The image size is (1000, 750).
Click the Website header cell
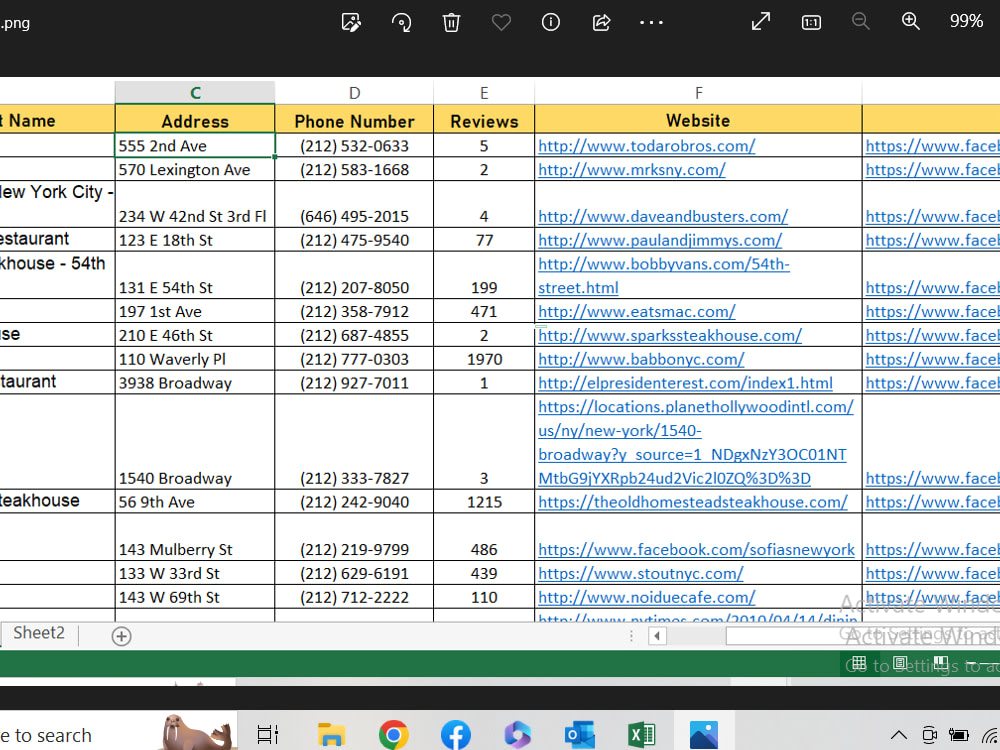(698, 121)
